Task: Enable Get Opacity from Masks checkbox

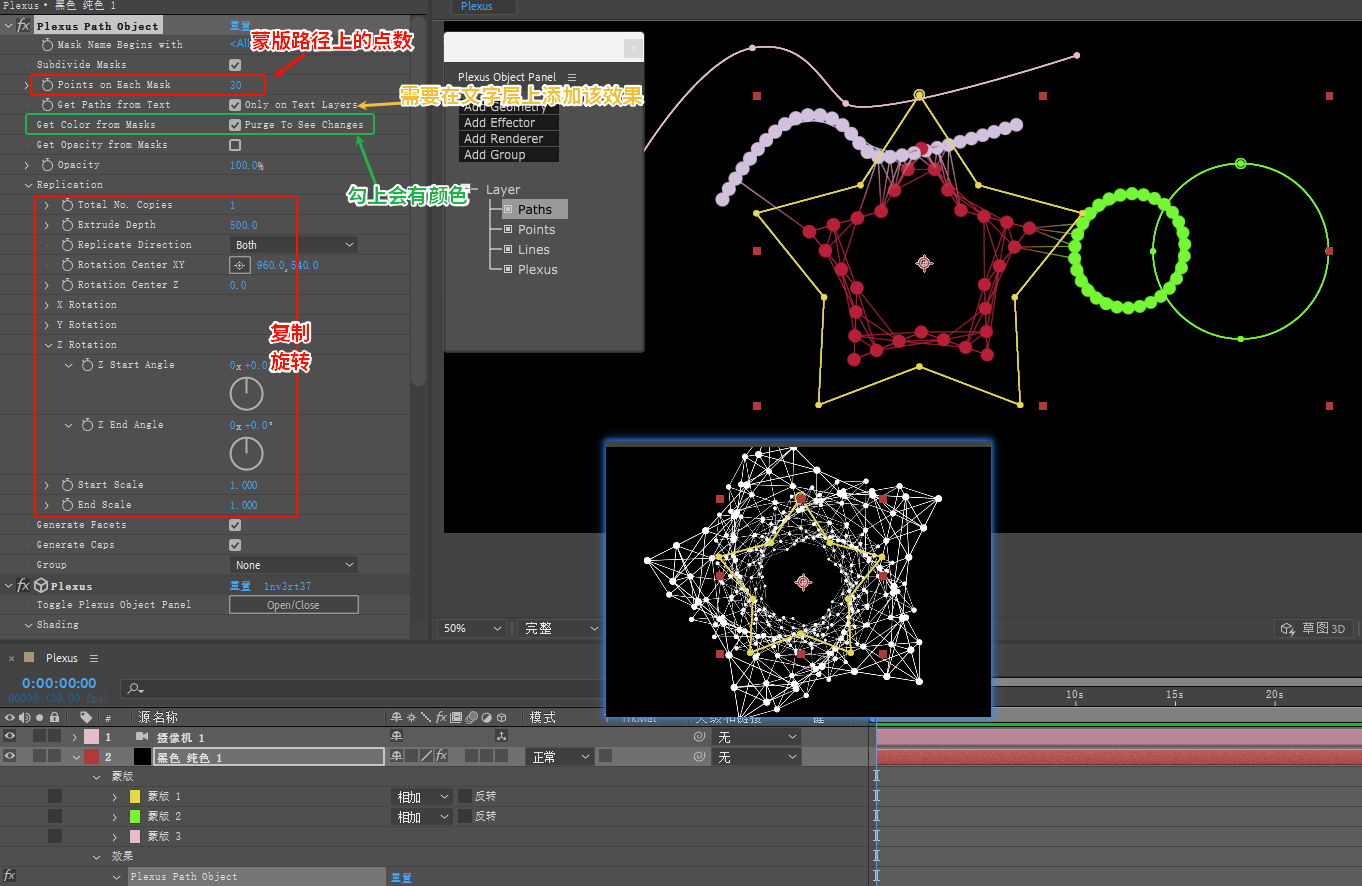Action: pyautogui.click(x=235, y=145)
